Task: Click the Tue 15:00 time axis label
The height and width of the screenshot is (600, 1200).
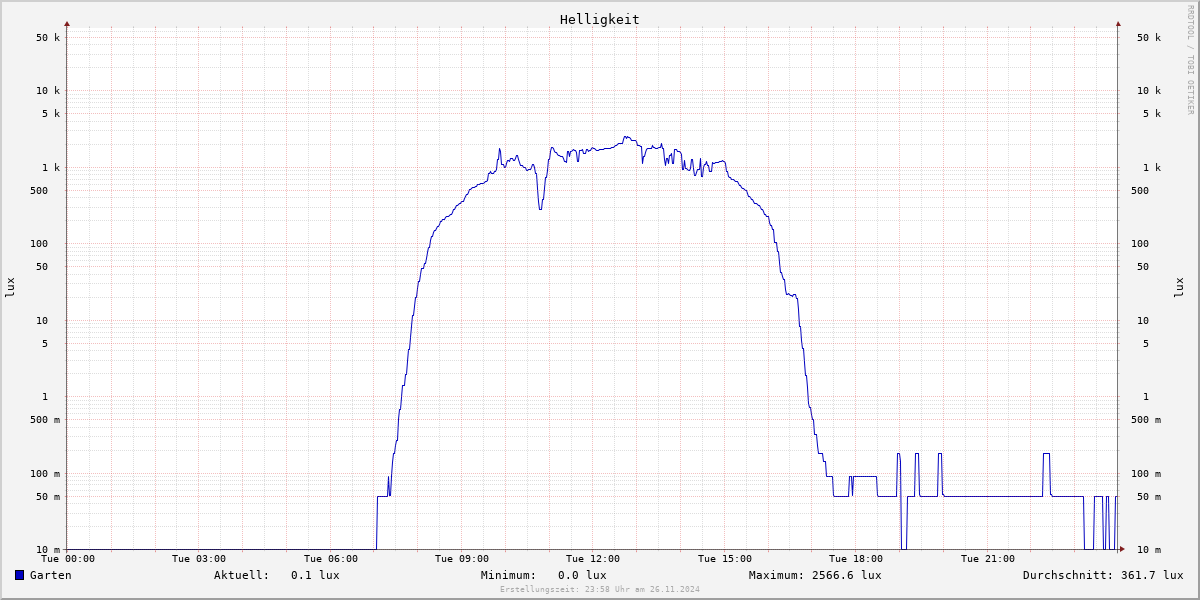Action: tap(725, 559)
